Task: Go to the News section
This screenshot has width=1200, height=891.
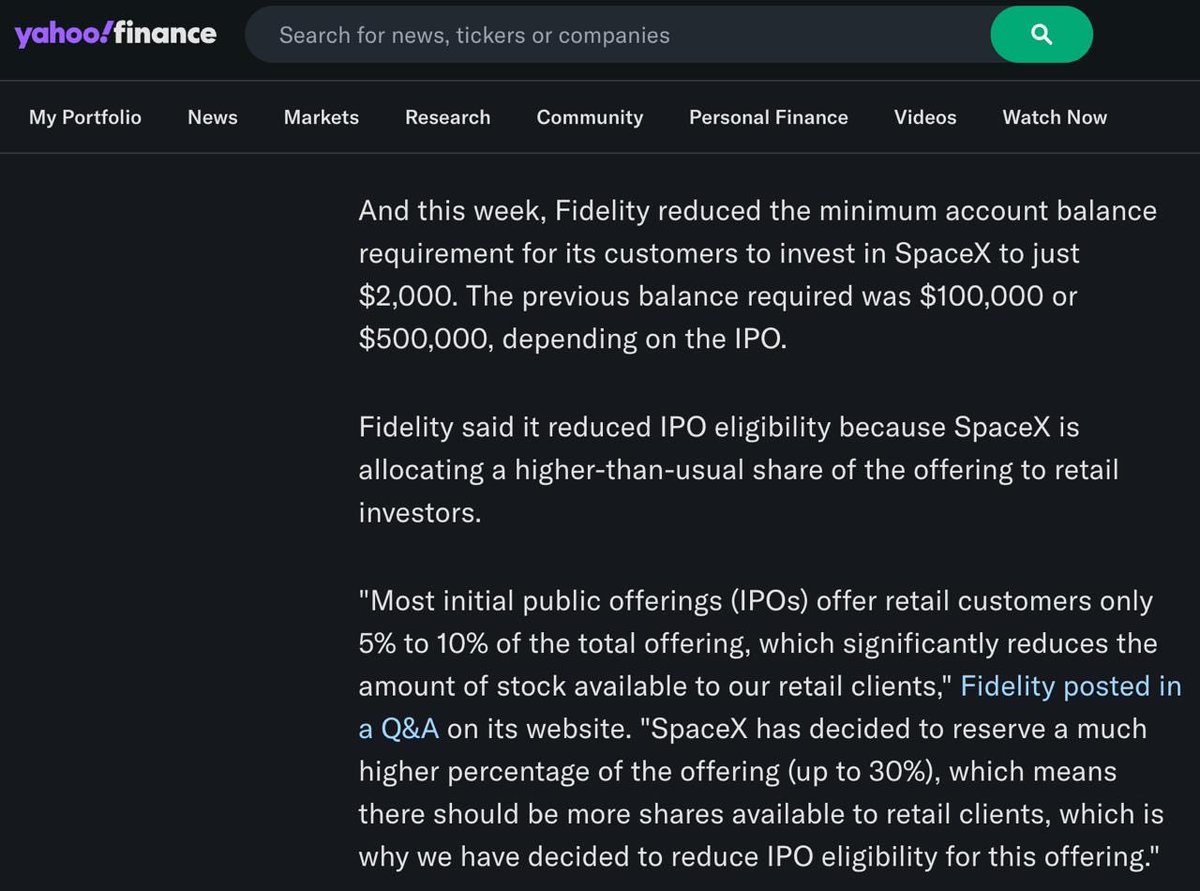Action: pos(213,117)
